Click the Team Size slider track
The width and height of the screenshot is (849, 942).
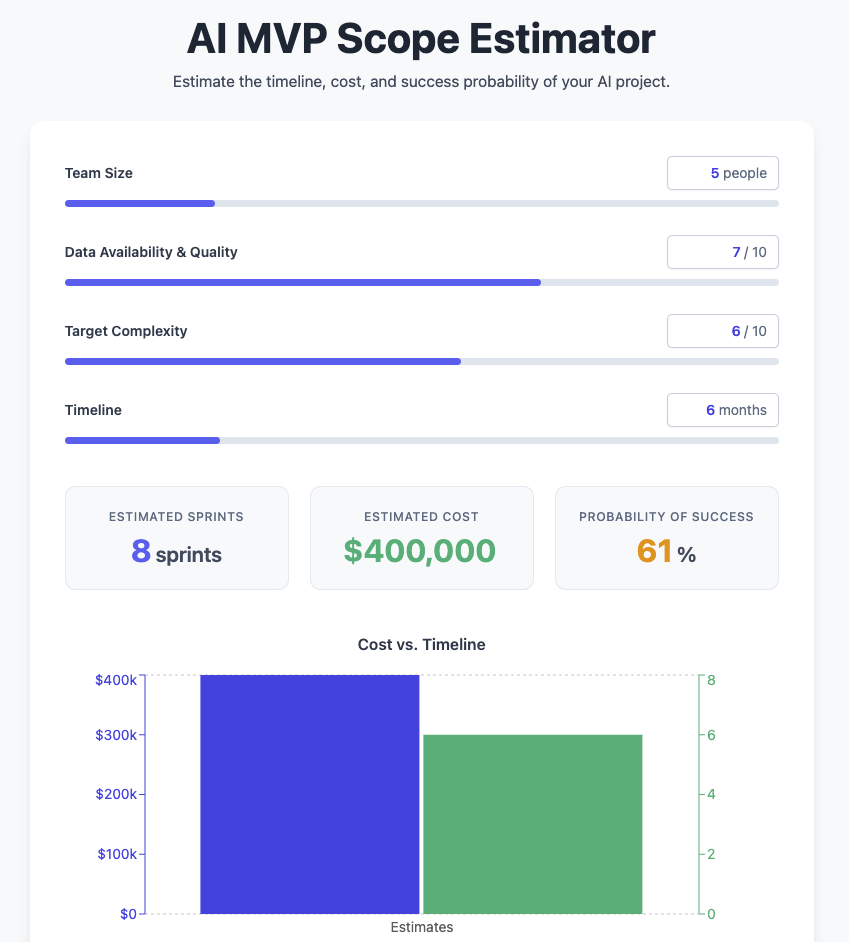tap(421, 203)
